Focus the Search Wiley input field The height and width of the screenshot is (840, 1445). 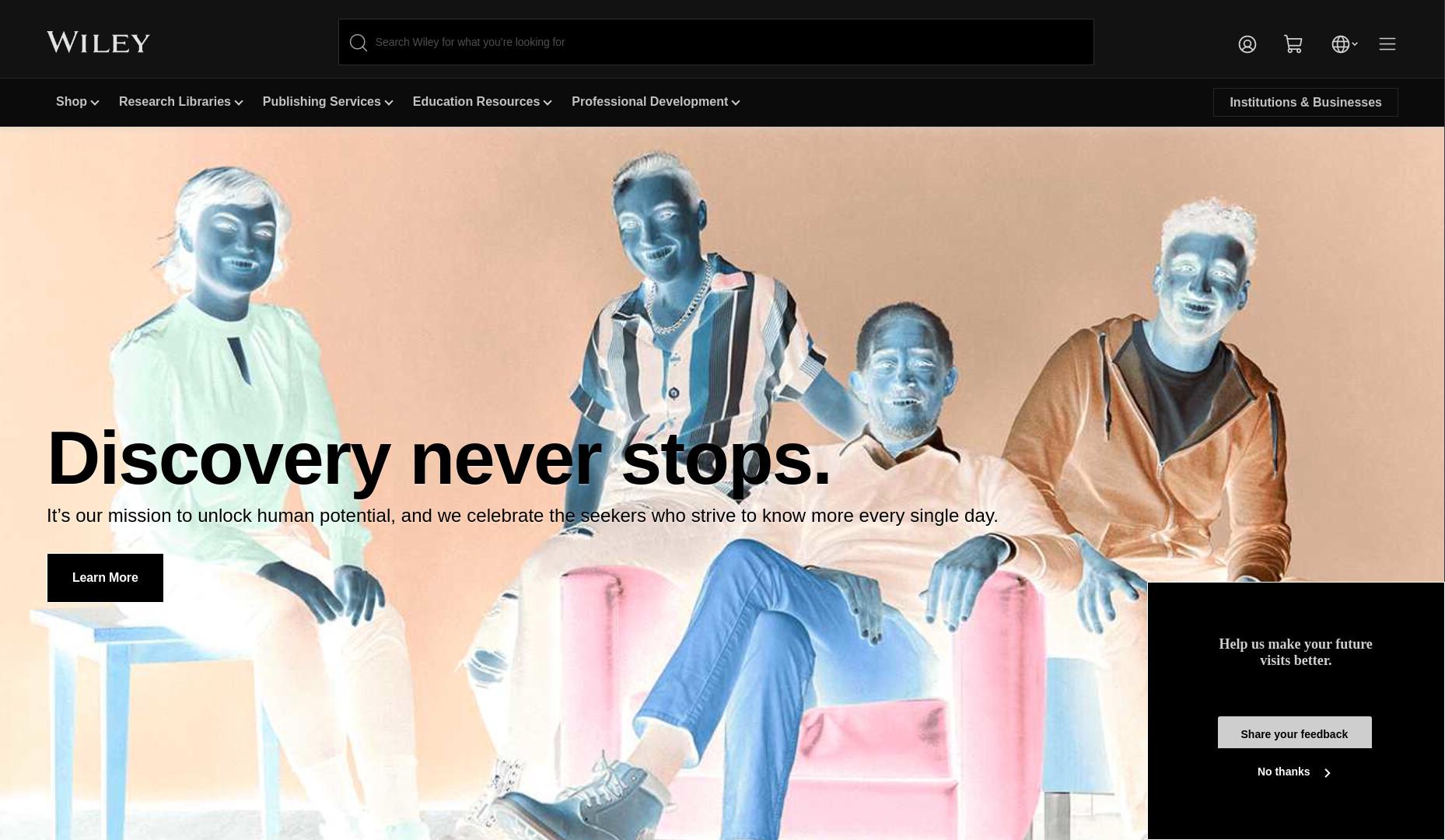click(x=716, y=42)
